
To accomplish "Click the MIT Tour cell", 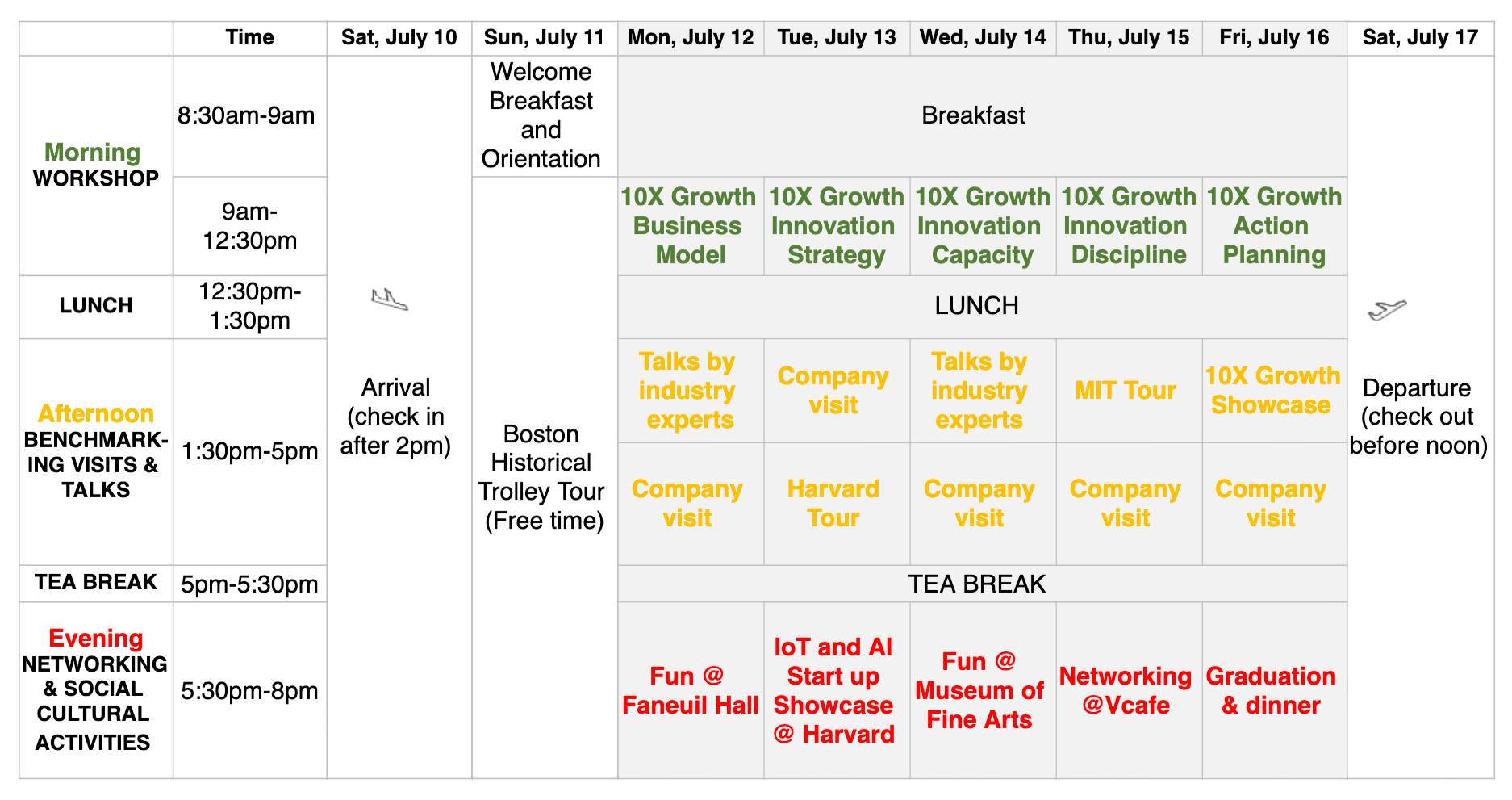I will (x=1129, y=391).
